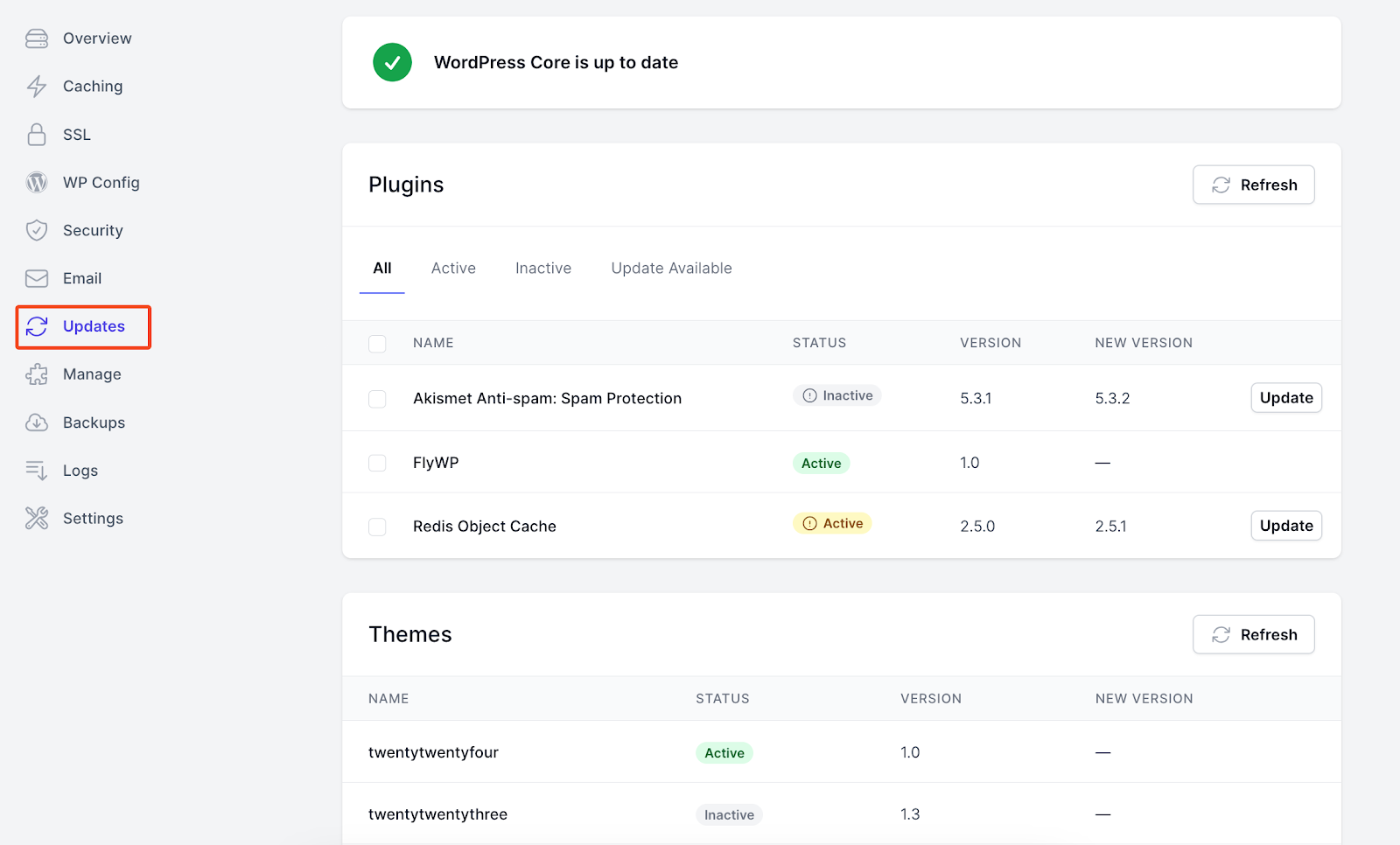Select Email in the sidebar
The height and width of the screenshot is (845, 1400).
pos(83,278)
